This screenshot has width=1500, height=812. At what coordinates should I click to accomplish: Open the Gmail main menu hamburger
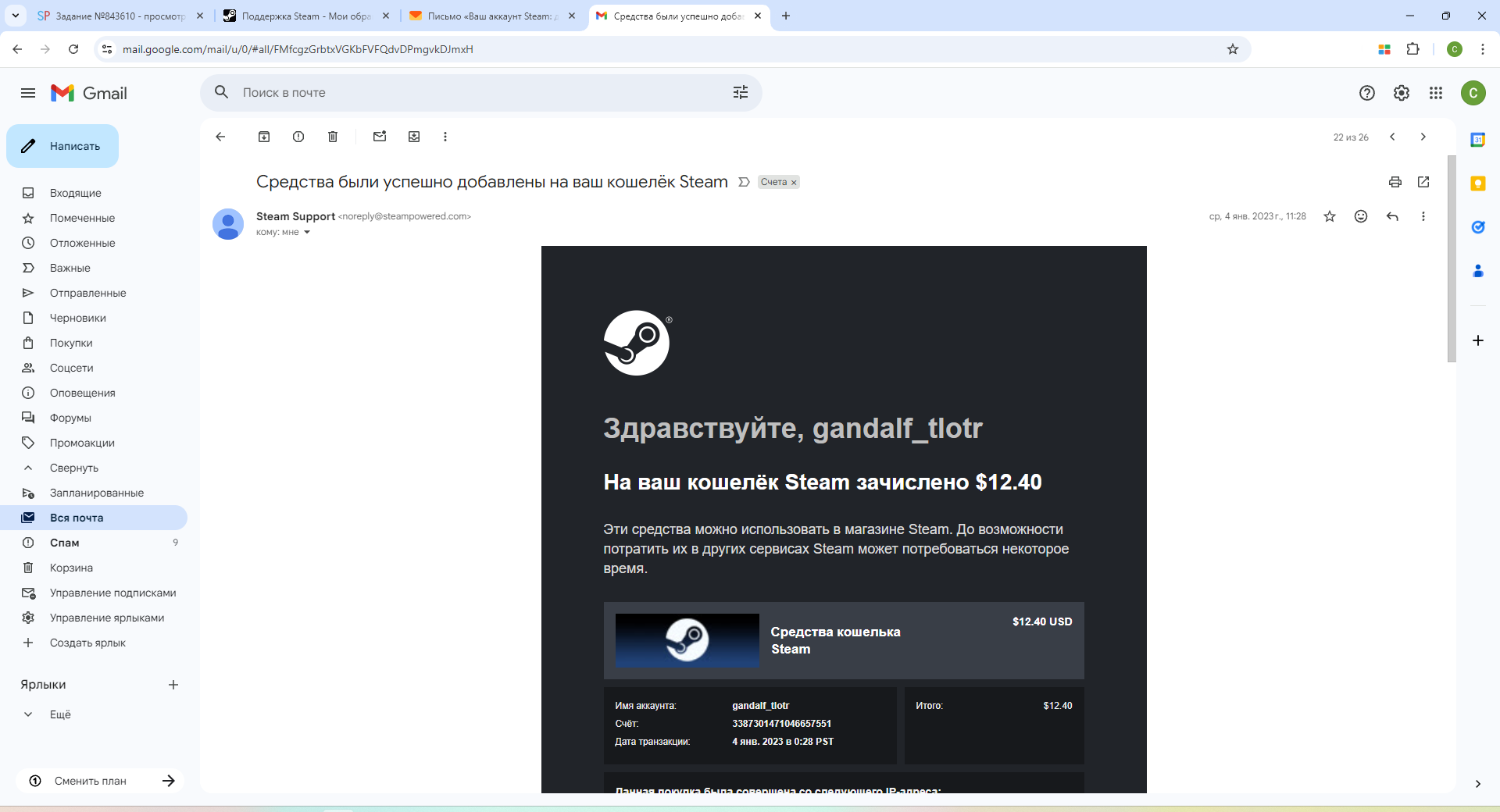coord(28,93)
